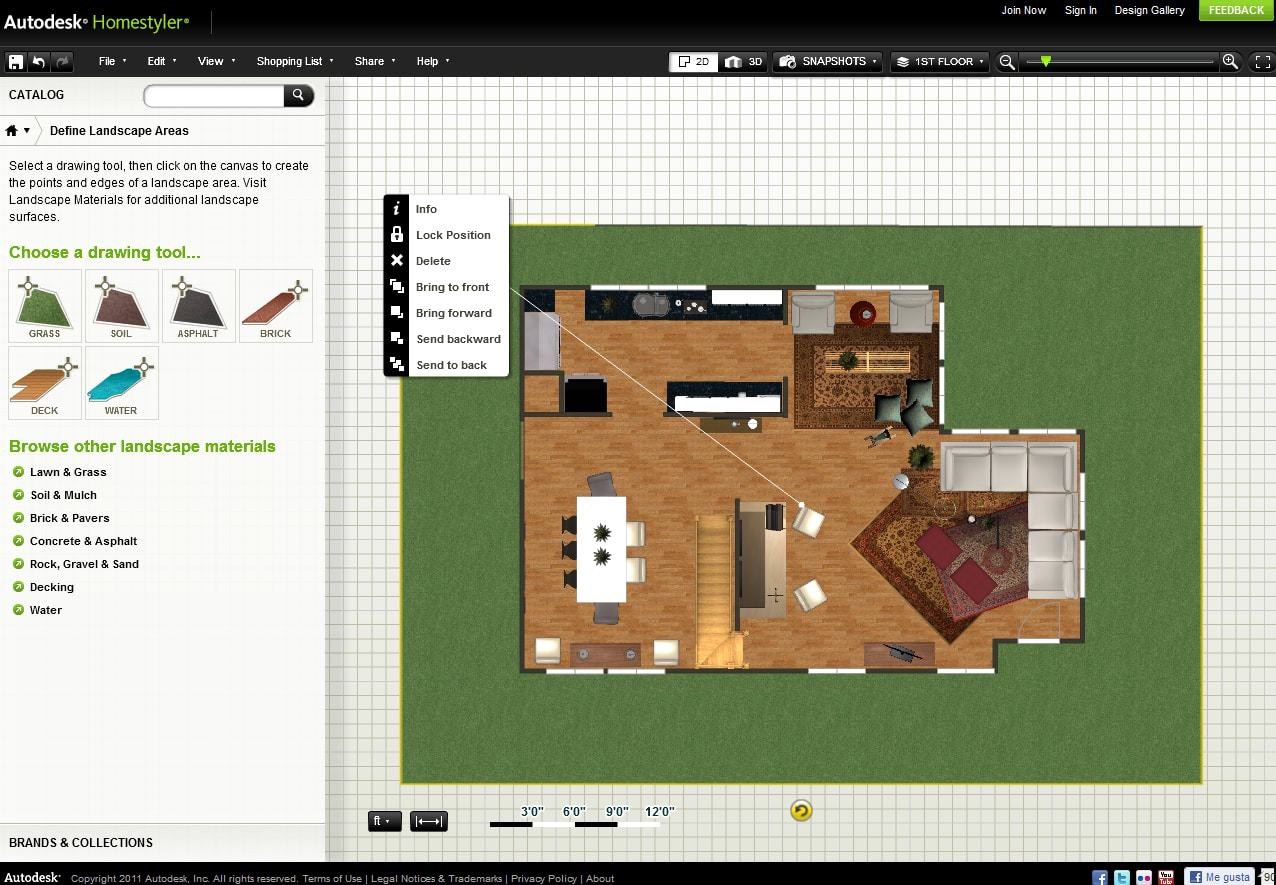Select the Water drawing tool
This screenshot has height=885, width=1276.
[x=121, y=383]
